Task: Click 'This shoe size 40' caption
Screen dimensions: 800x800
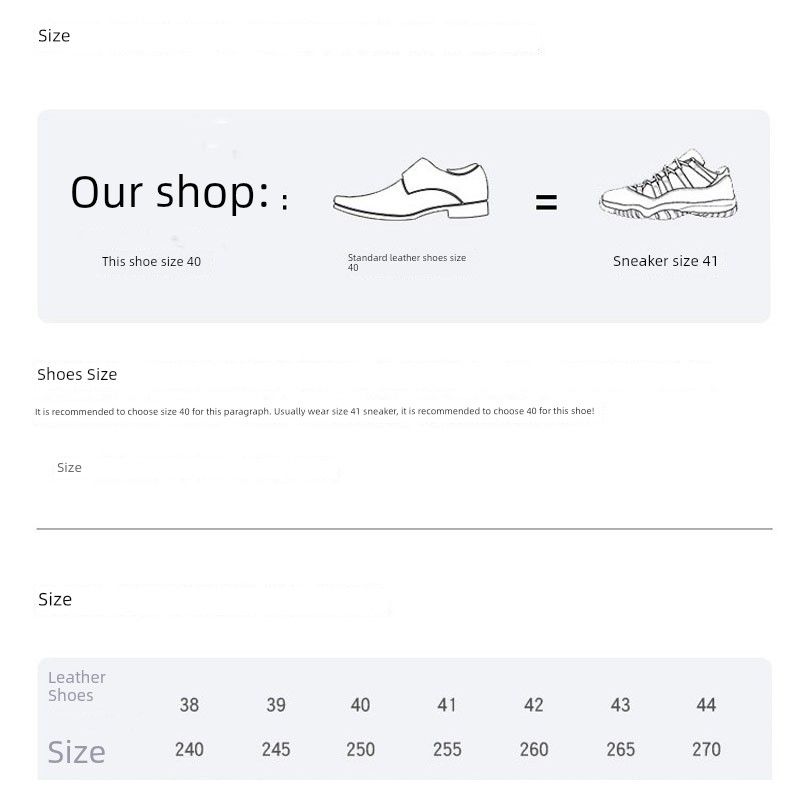Action: pyautogui.click(x=151, y=262)
